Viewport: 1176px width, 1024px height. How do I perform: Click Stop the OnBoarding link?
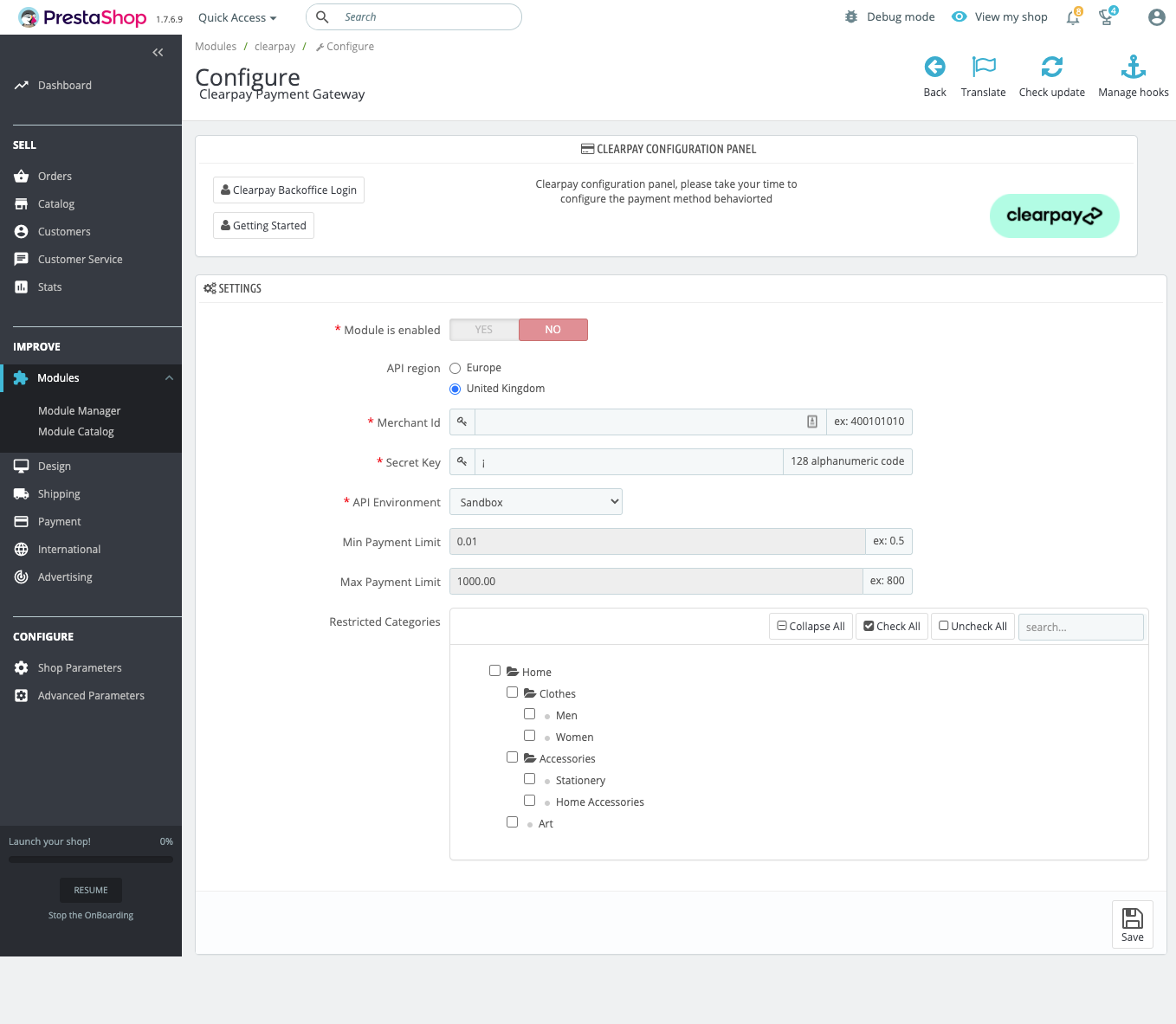coord(91,916)
